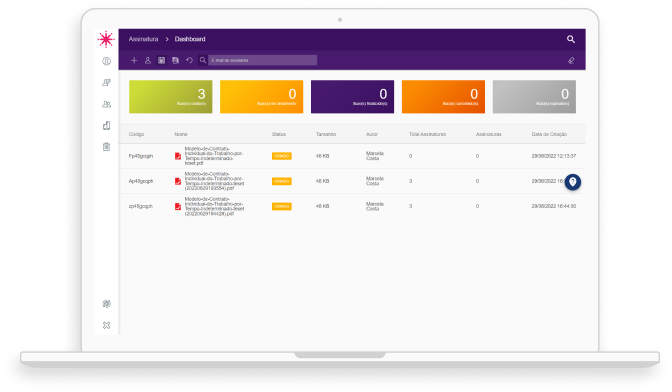Viewport: 672px width, 392px height.
Task: Click the refresh arrow toolbar icon
Action: [189, 60]
